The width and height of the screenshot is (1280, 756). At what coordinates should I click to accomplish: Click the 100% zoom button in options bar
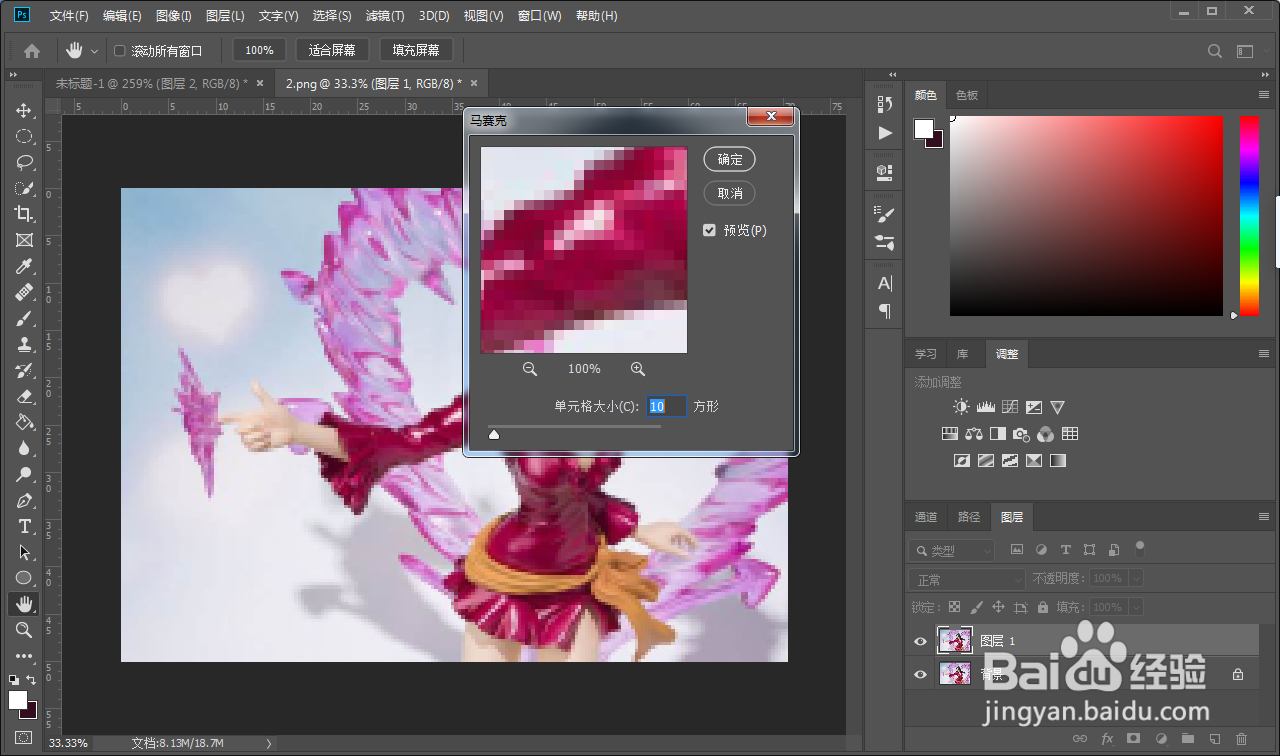click(x=259, y=50)
